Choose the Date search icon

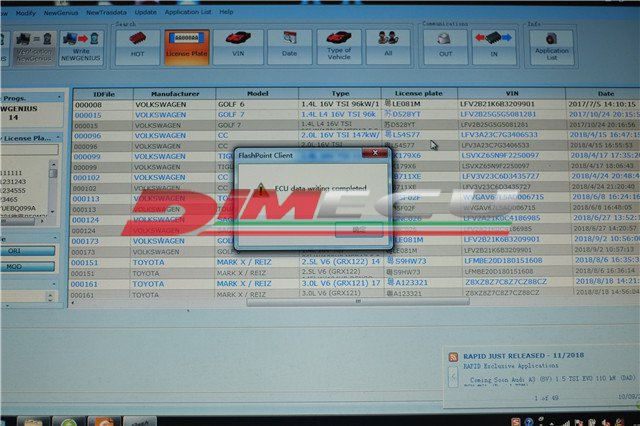tap(289, 45)
